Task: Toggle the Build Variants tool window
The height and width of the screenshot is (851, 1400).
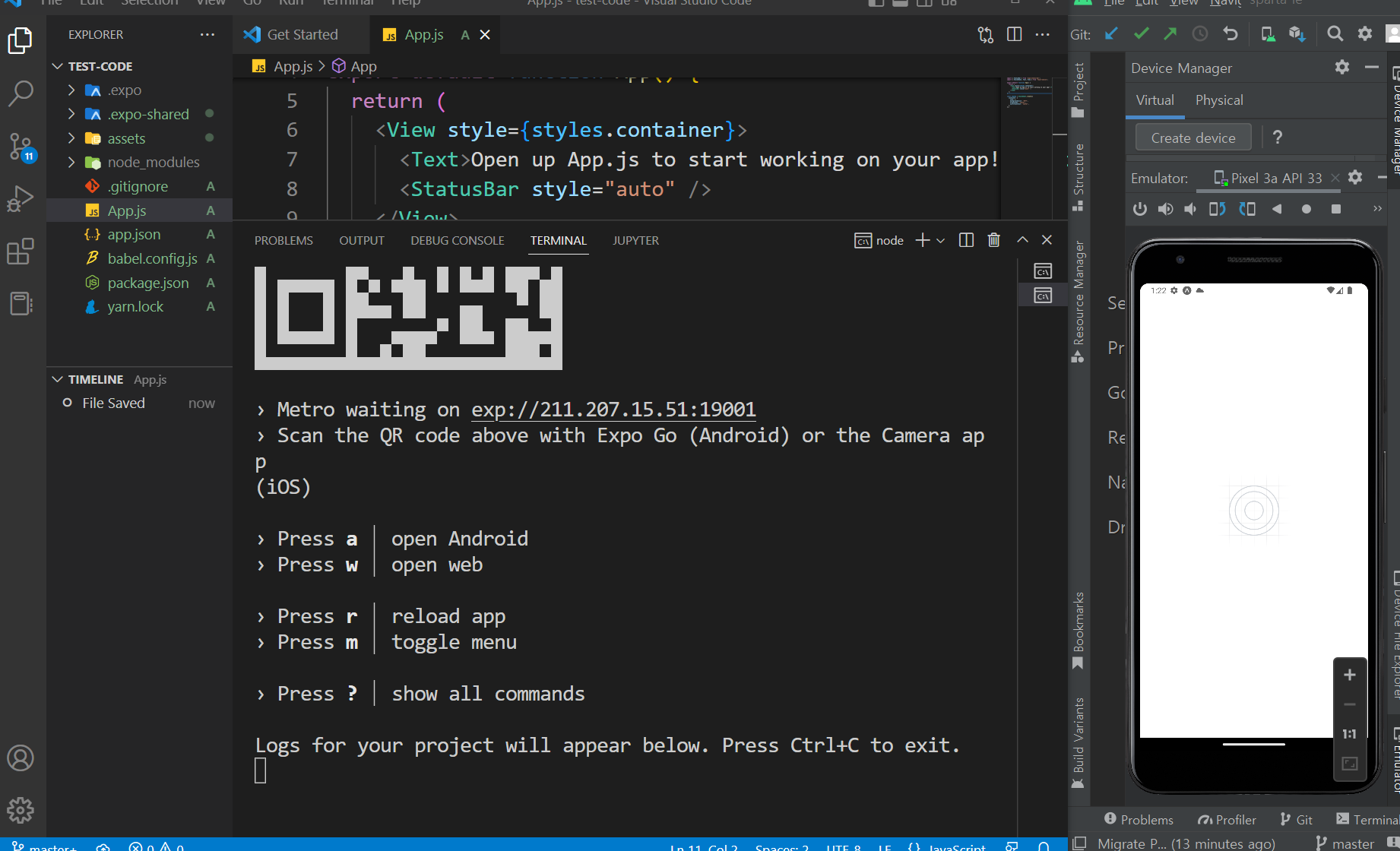Action: [1079, 743]
